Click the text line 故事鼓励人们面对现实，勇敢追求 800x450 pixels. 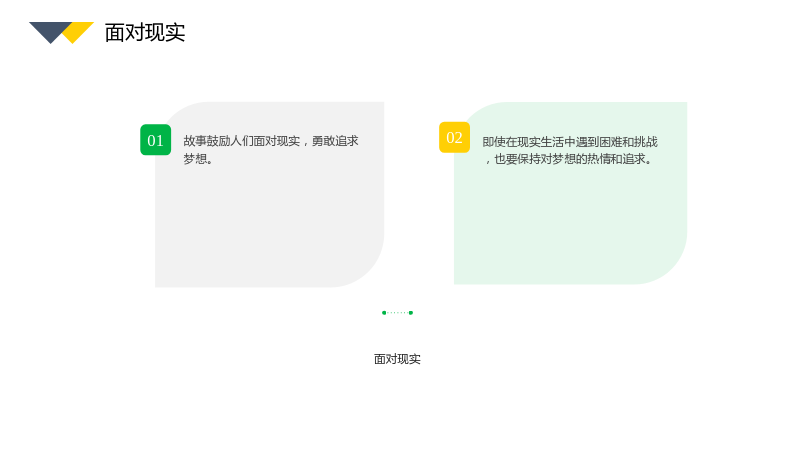271,141
